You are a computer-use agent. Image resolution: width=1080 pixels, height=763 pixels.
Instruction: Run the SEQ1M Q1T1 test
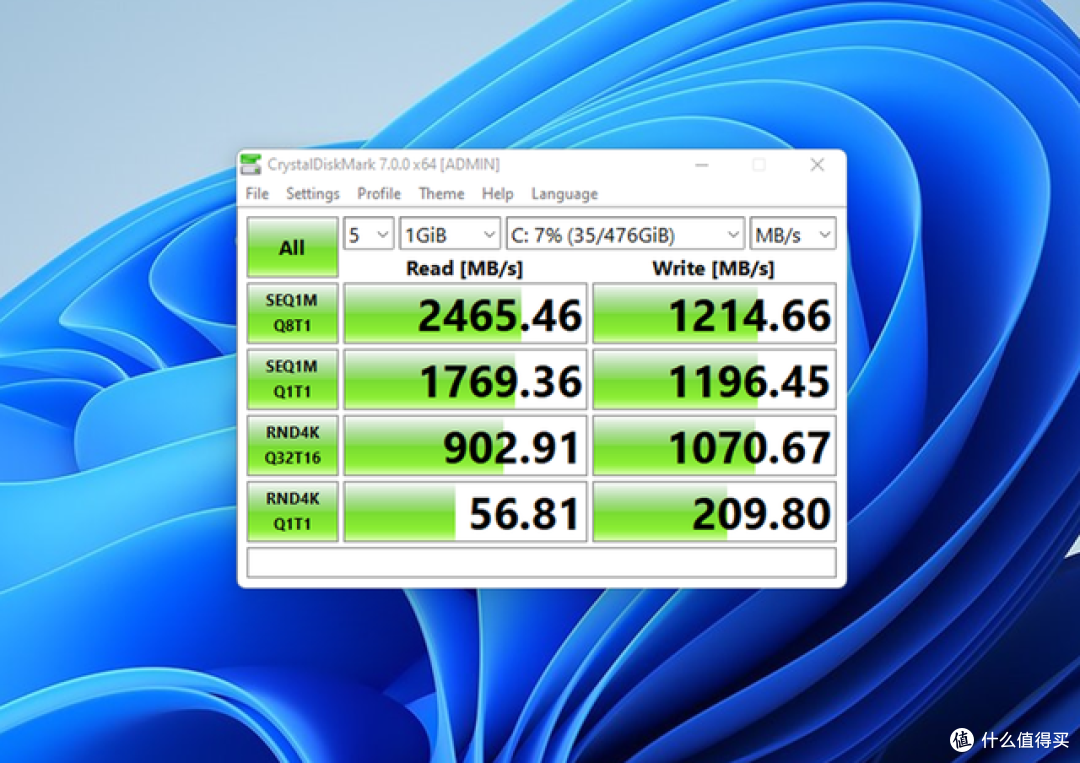pos(292,379)
